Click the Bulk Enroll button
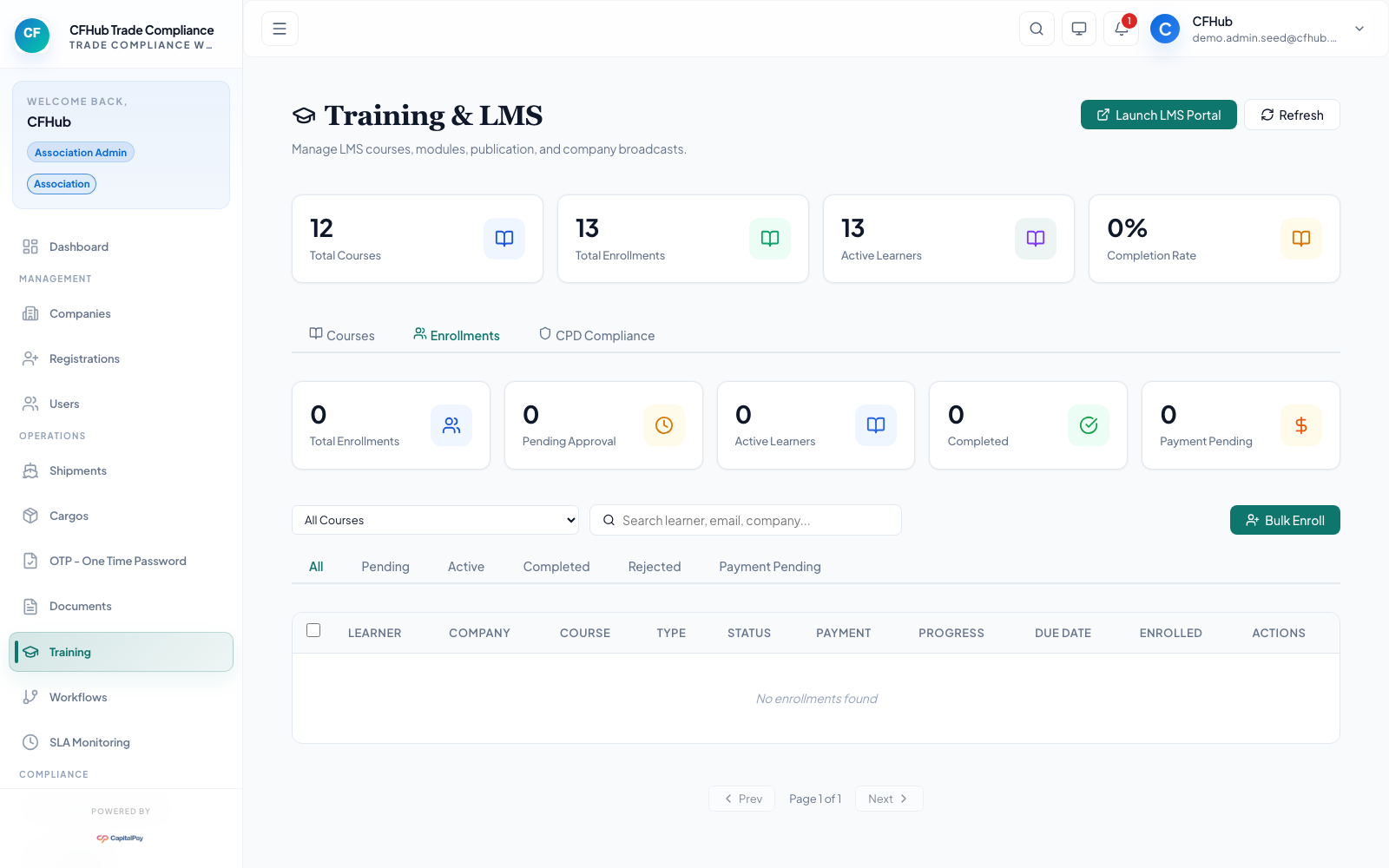 1284,520
